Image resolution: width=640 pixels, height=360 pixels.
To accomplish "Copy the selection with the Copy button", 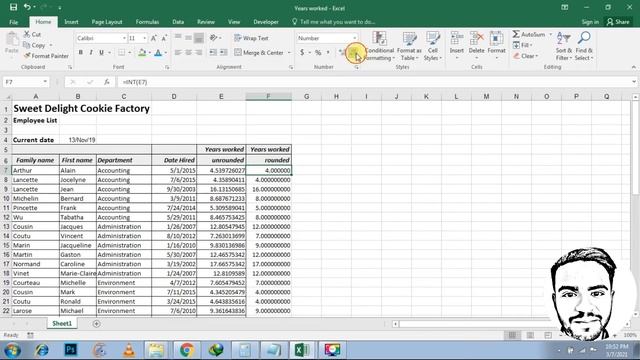I will point(34,45).
